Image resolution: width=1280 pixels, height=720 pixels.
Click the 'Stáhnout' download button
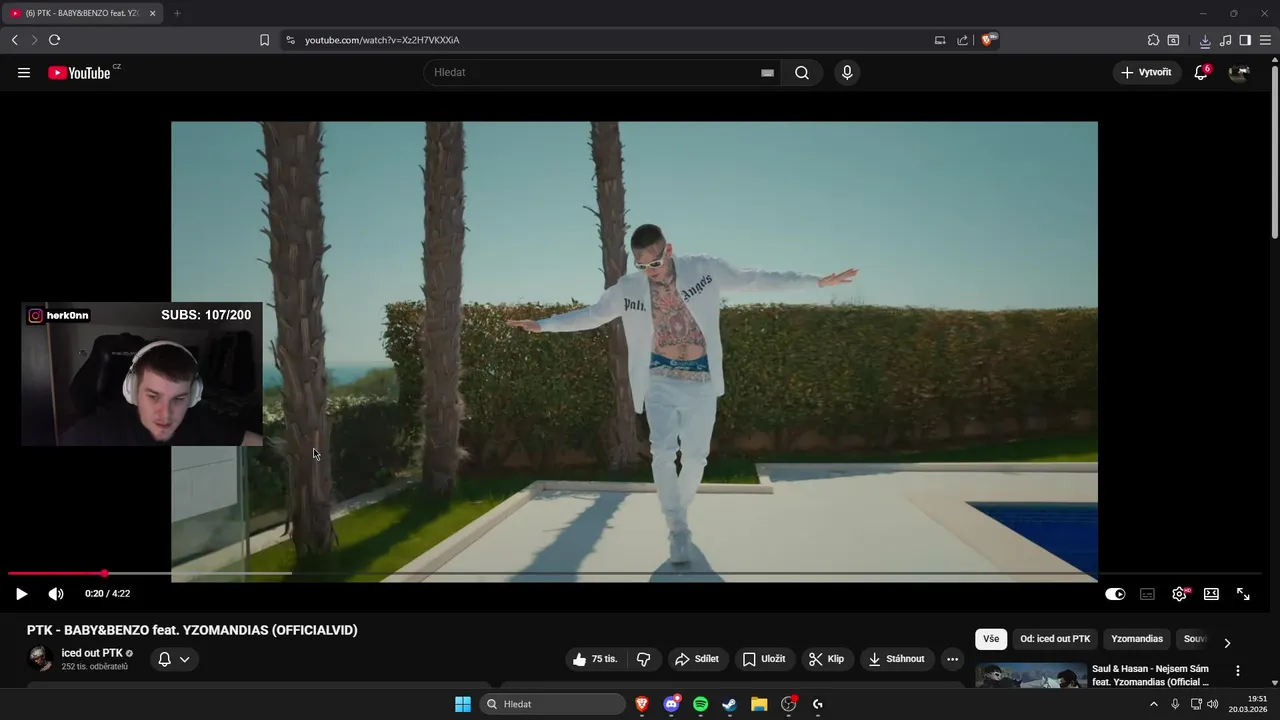(x=897, y=659)
